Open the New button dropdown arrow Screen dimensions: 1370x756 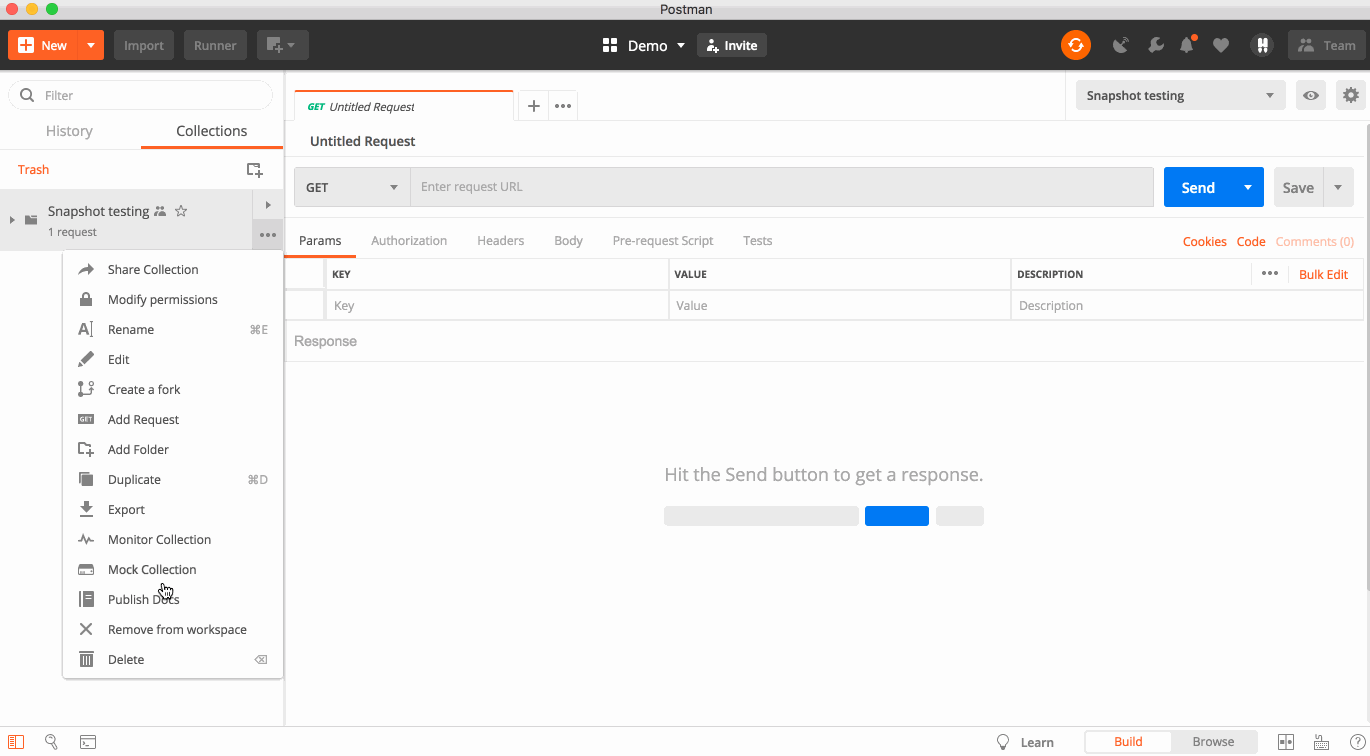point(91,45)
